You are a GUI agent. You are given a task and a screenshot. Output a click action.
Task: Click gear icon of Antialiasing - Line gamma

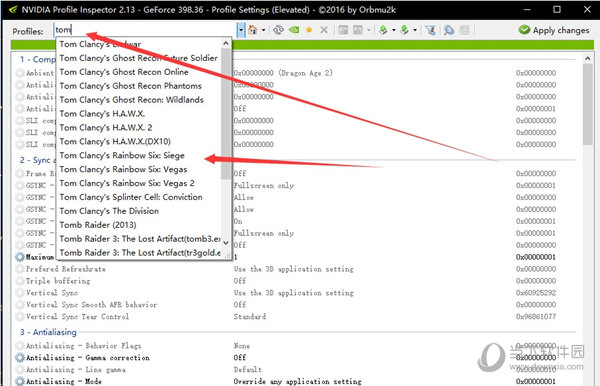20,370
